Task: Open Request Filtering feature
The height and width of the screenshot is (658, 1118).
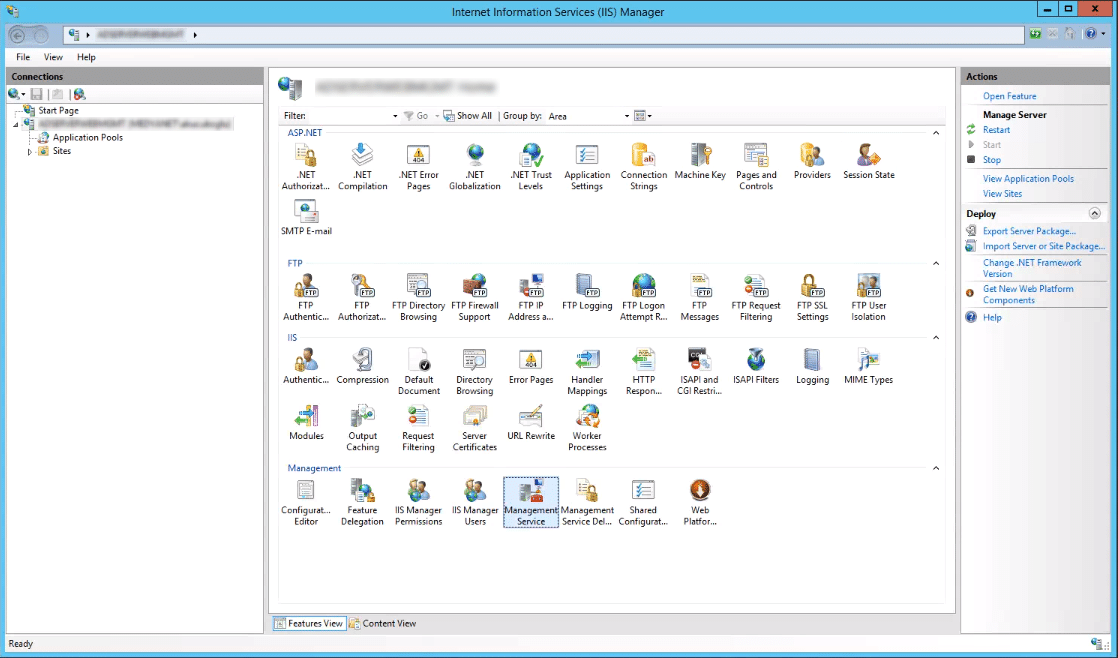Action: [x=419, y=428]
